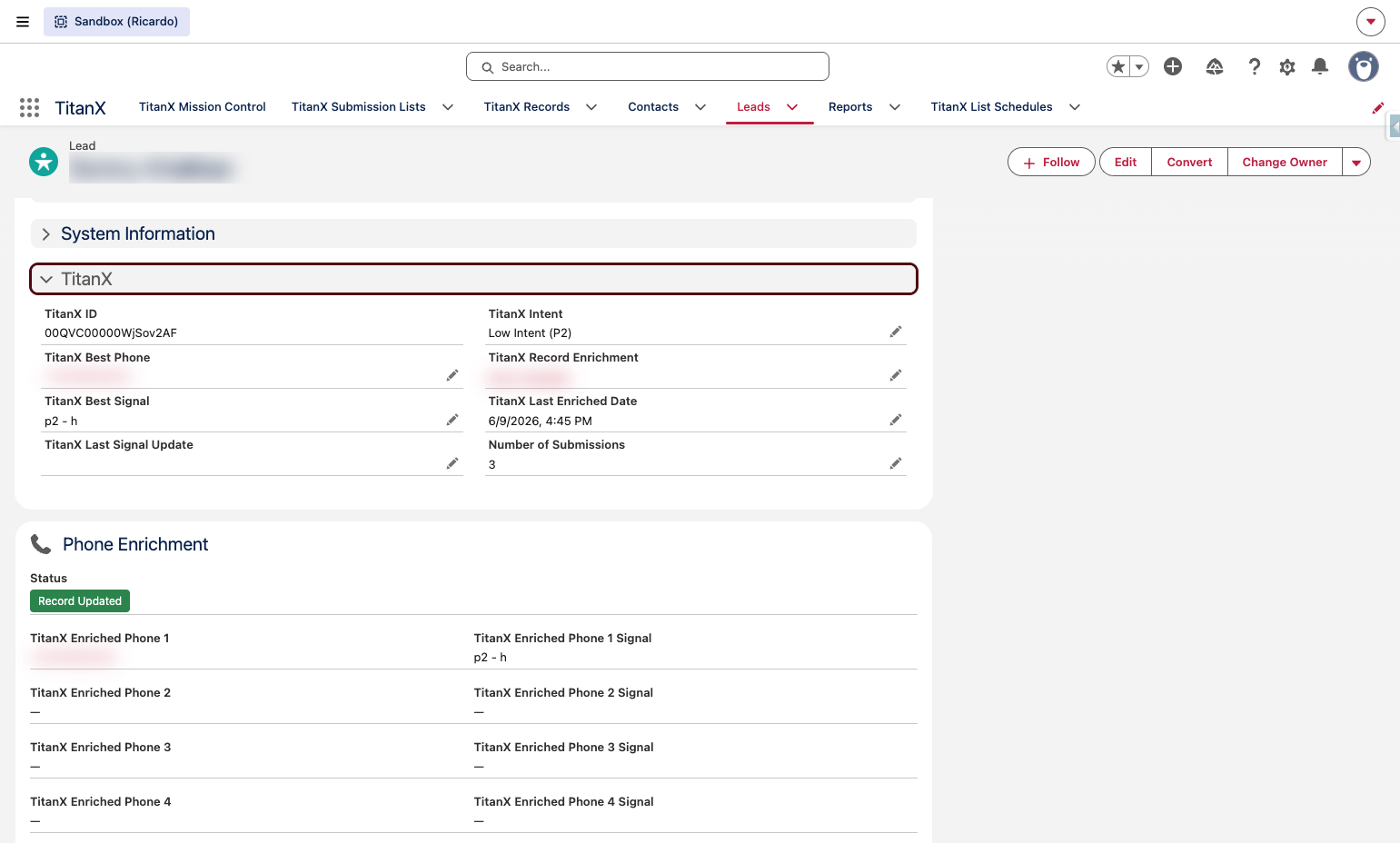Open the Setup gear icon
Screen dimensions: 1400x843
pyautogui.click(x=1287, y=66)
